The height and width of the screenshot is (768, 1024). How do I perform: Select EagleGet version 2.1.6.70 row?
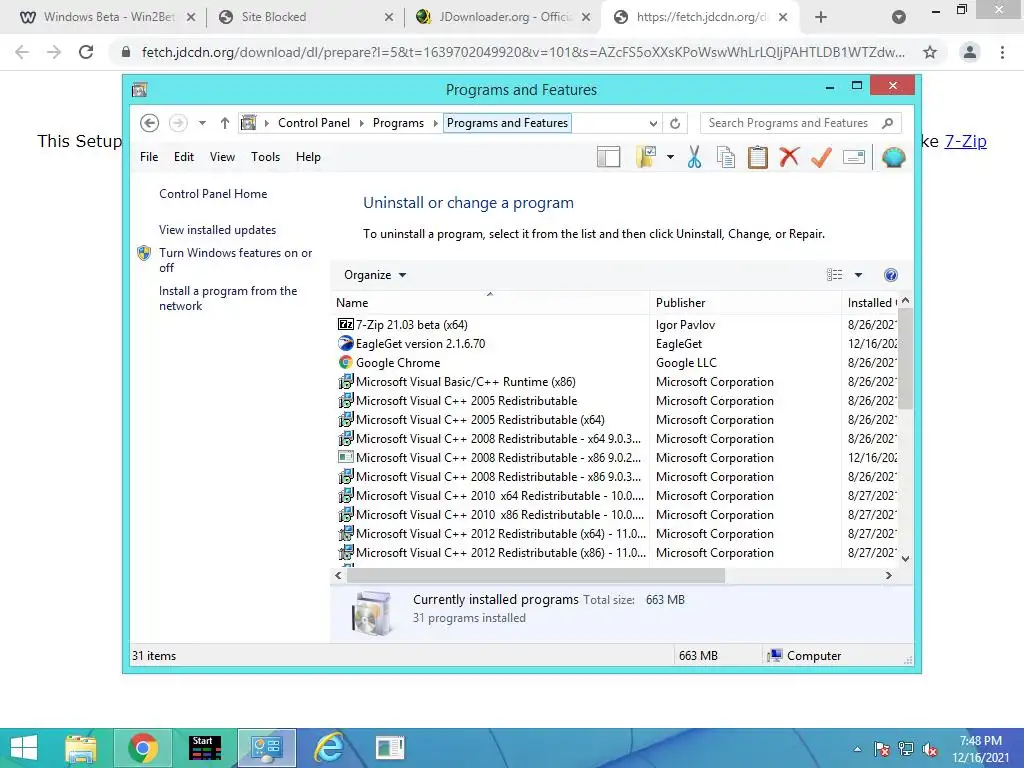tap(615, 344)
